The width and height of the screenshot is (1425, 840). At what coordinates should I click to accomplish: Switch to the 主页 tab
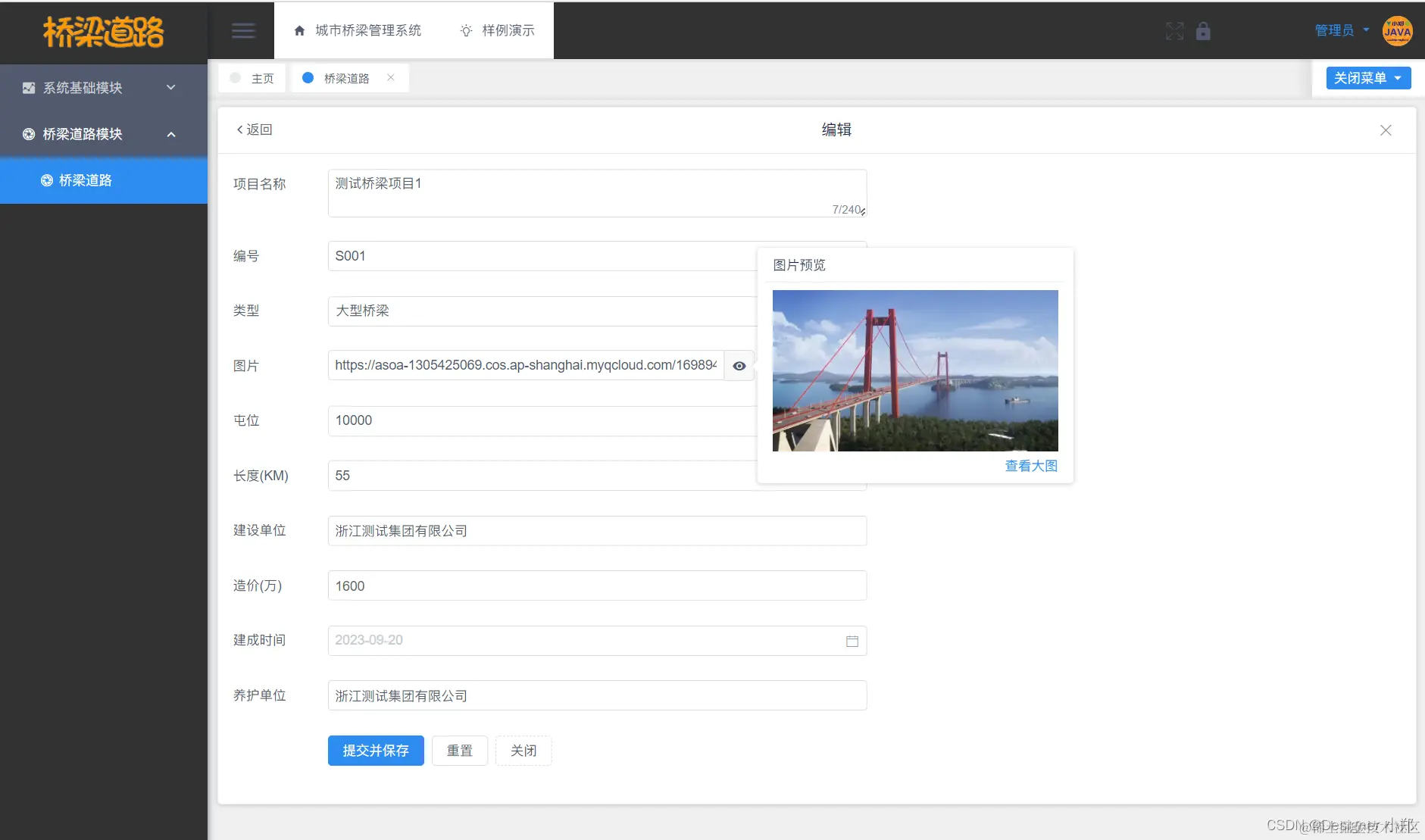262,78
